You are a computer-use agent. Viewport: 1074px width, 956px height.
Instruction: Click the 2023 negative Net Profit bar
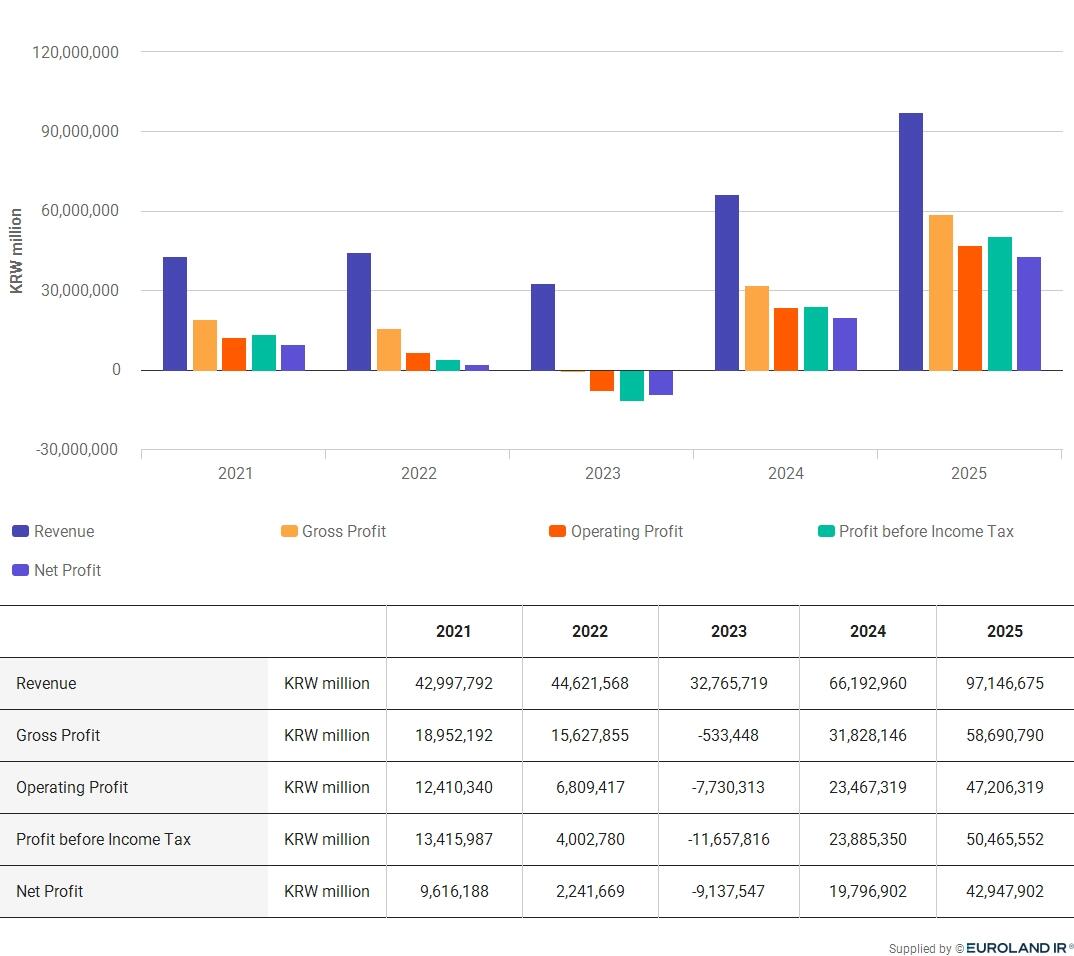click(661, 383)
